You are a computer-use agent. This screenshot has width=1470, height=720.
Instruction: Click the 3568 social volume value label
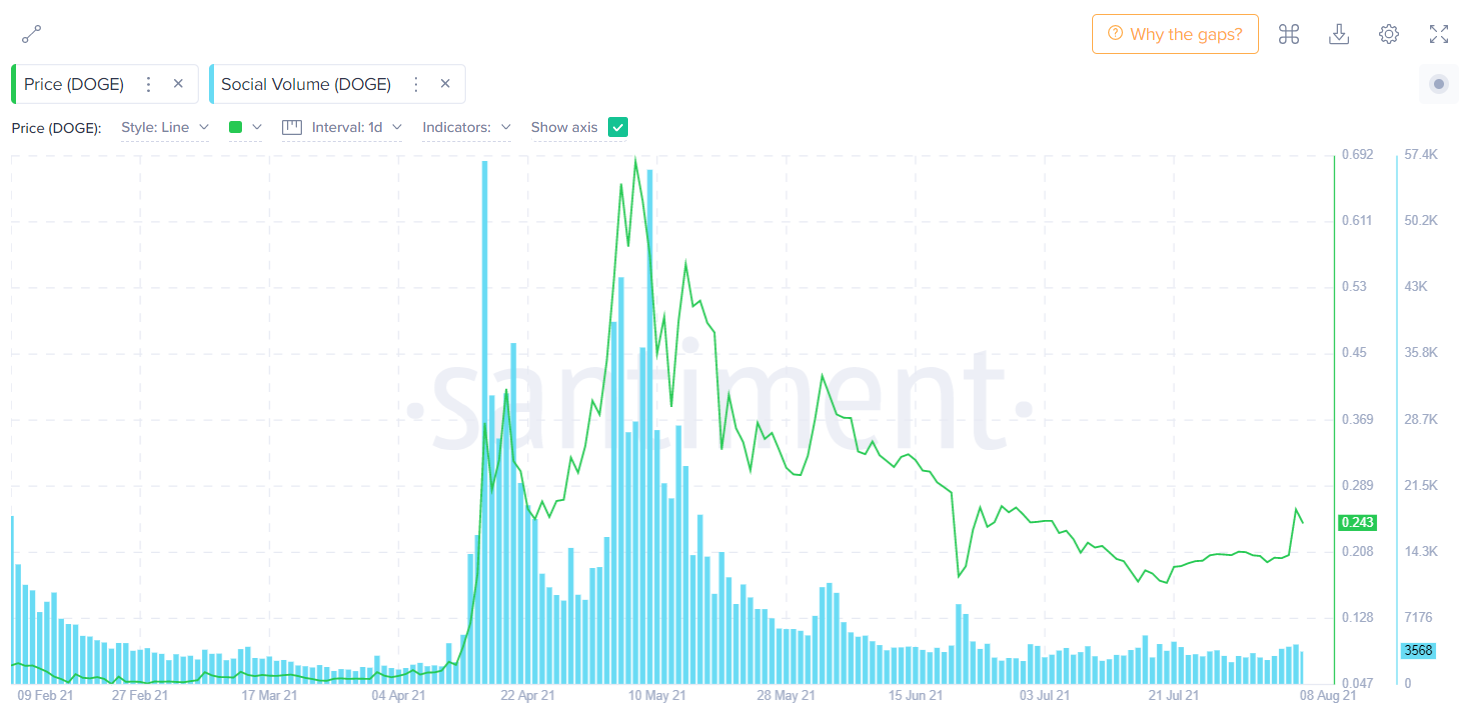pyautogui.click(x=1418, y=650)
